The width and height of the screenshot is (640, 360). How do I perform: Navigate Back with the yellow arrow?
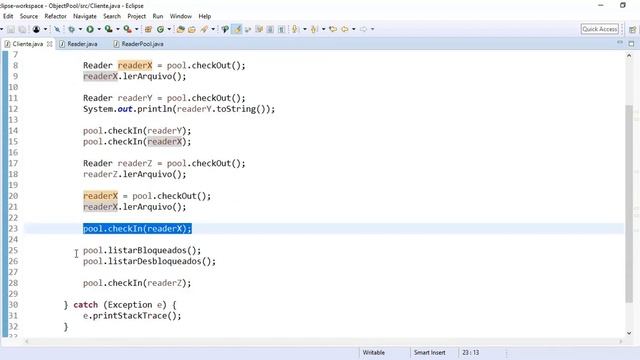pyautogui.click(x=345, y=29)
